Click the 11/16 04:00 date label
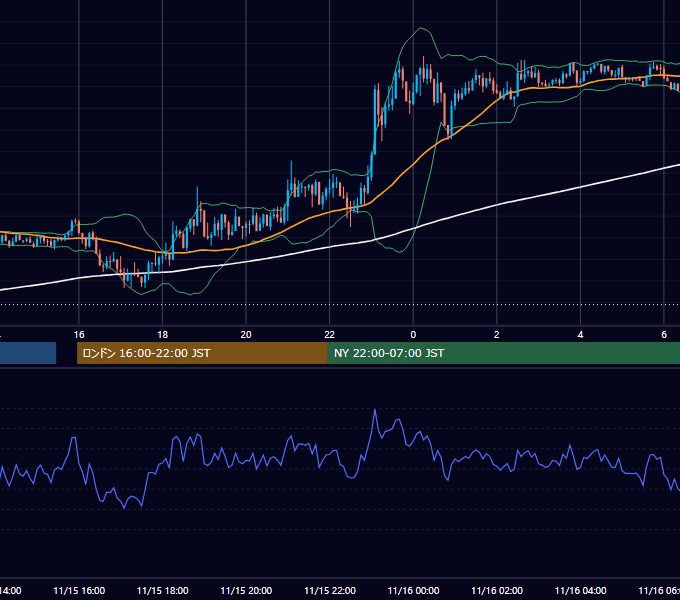This screenshot has width=680, height=600. [x=581, y=590]
